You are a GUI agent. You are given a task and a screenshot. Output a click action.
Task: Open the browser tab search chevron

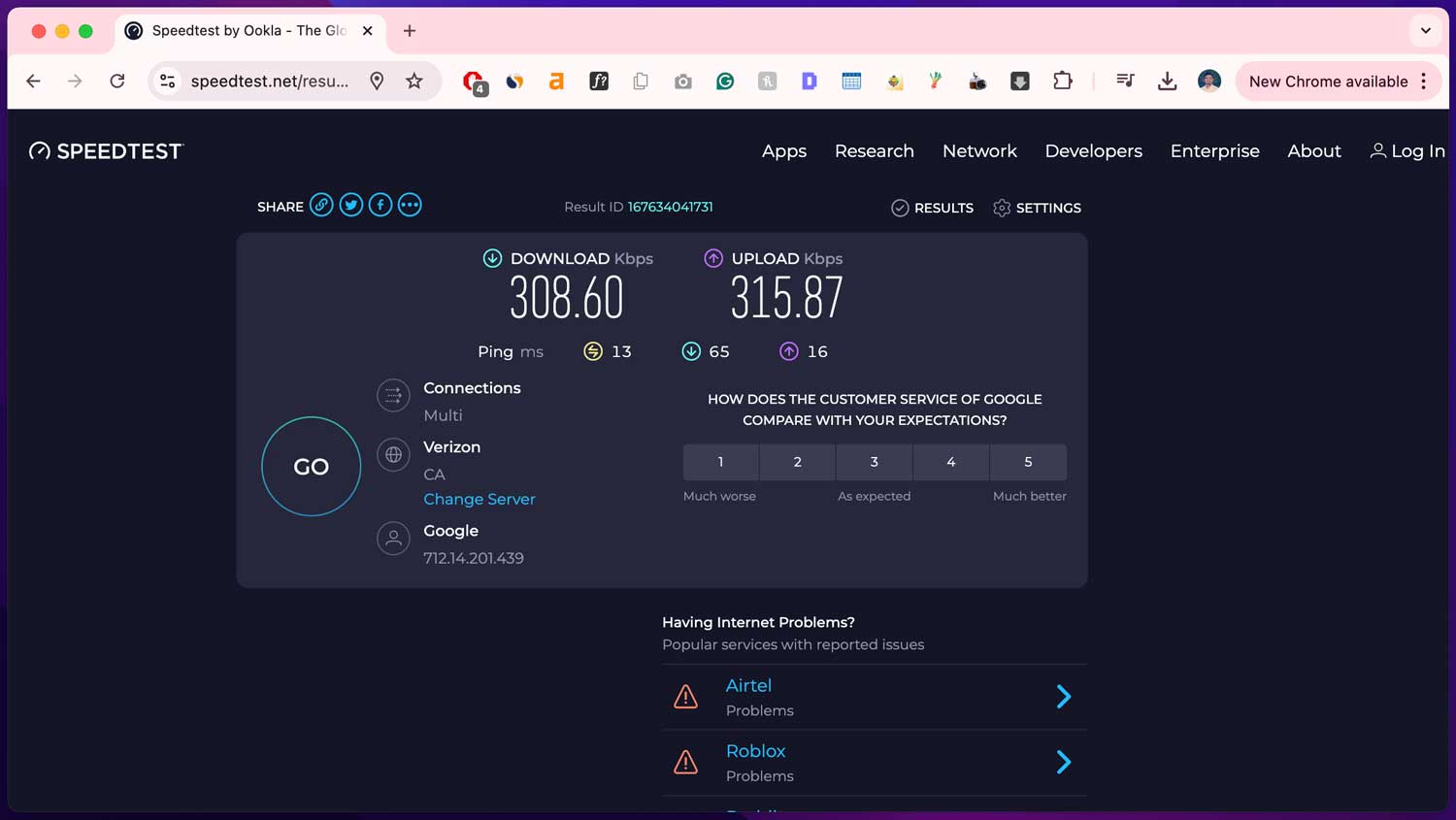coord(1425,30)
